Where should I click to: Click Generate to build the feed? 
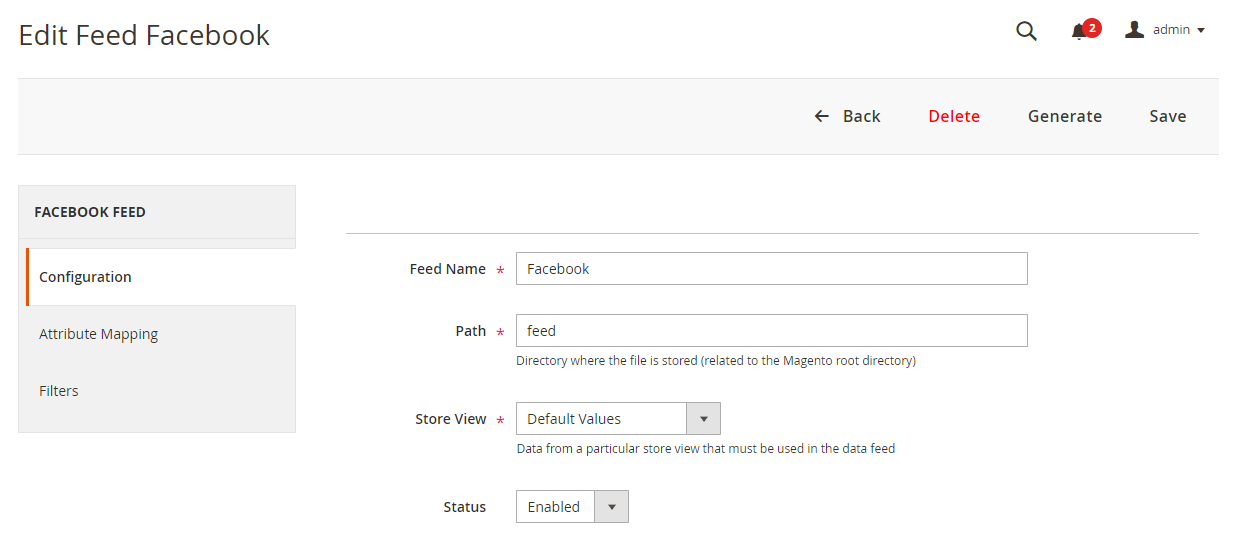(1064, 116)
